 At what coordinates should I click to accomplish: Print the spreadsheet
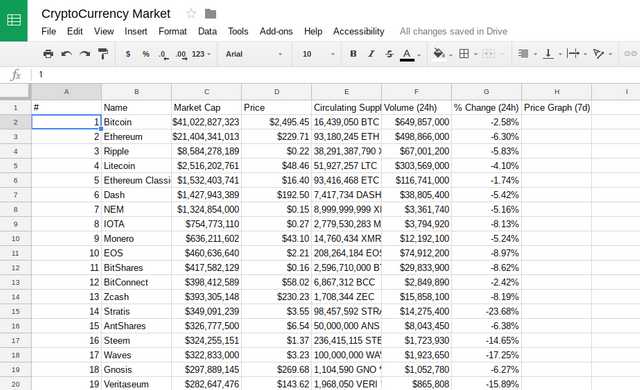point(48,54)
